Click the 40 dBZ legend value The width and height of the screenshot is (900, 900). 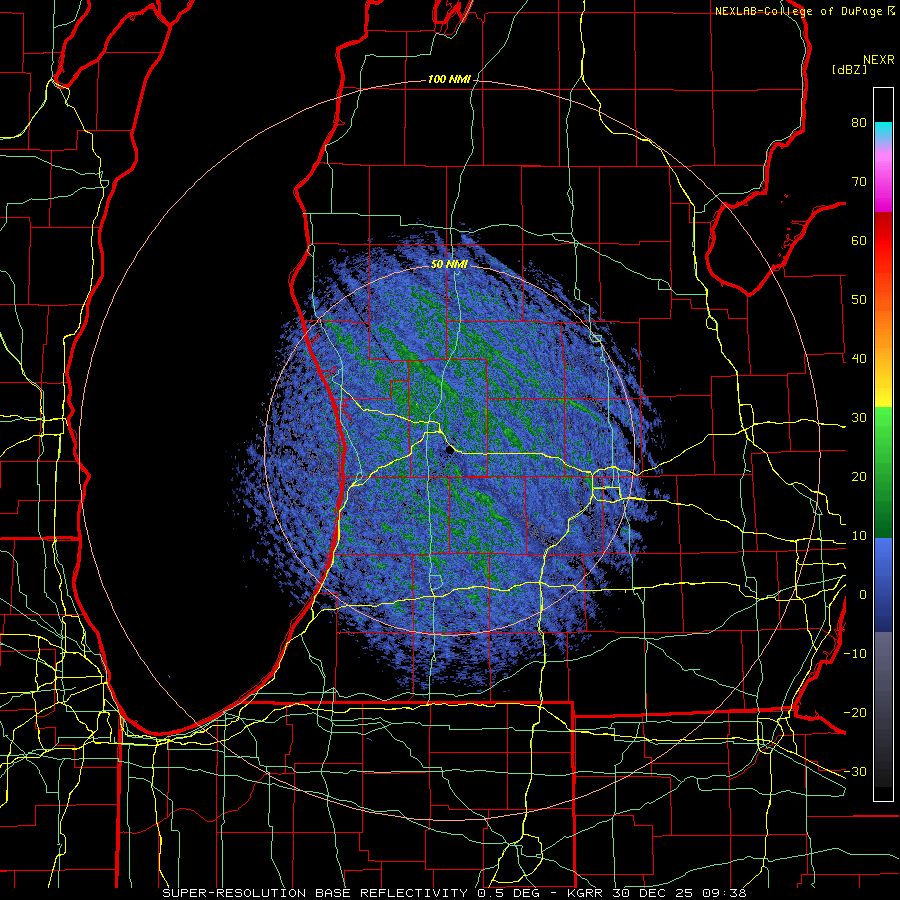pyautogui.click(x=859, y=359)
